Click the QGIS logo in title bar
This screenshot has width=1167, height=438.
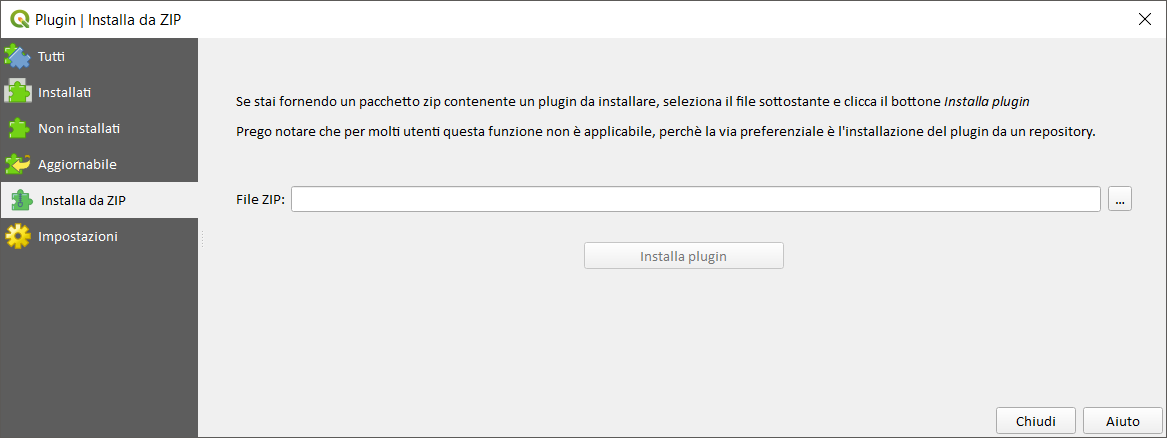19,19
